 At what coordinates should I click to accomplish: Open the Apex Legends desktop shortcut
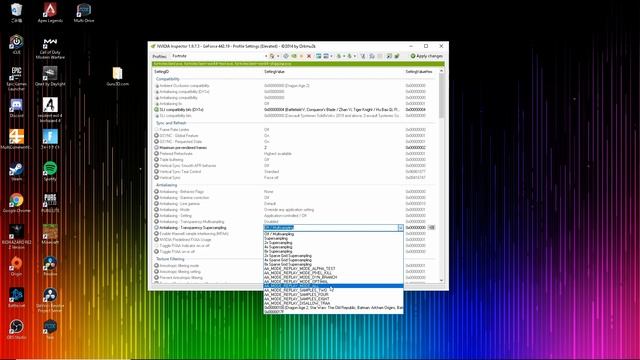(50, 12)
